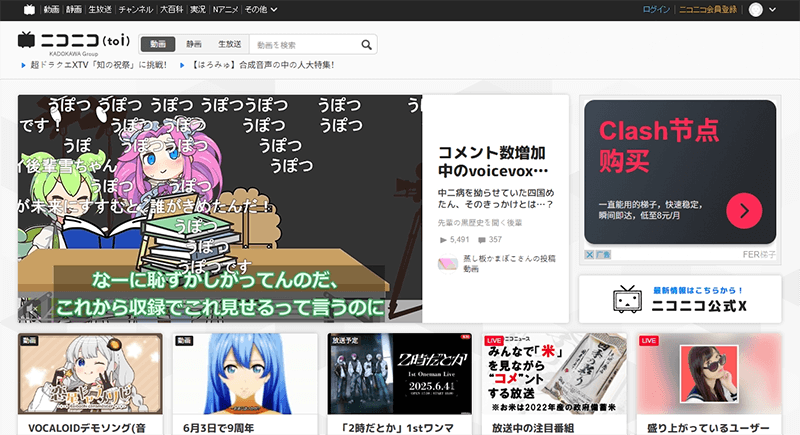
Task: Open the 6月3日で9周年 thumbnail
Action: click(x=245, y=374)
